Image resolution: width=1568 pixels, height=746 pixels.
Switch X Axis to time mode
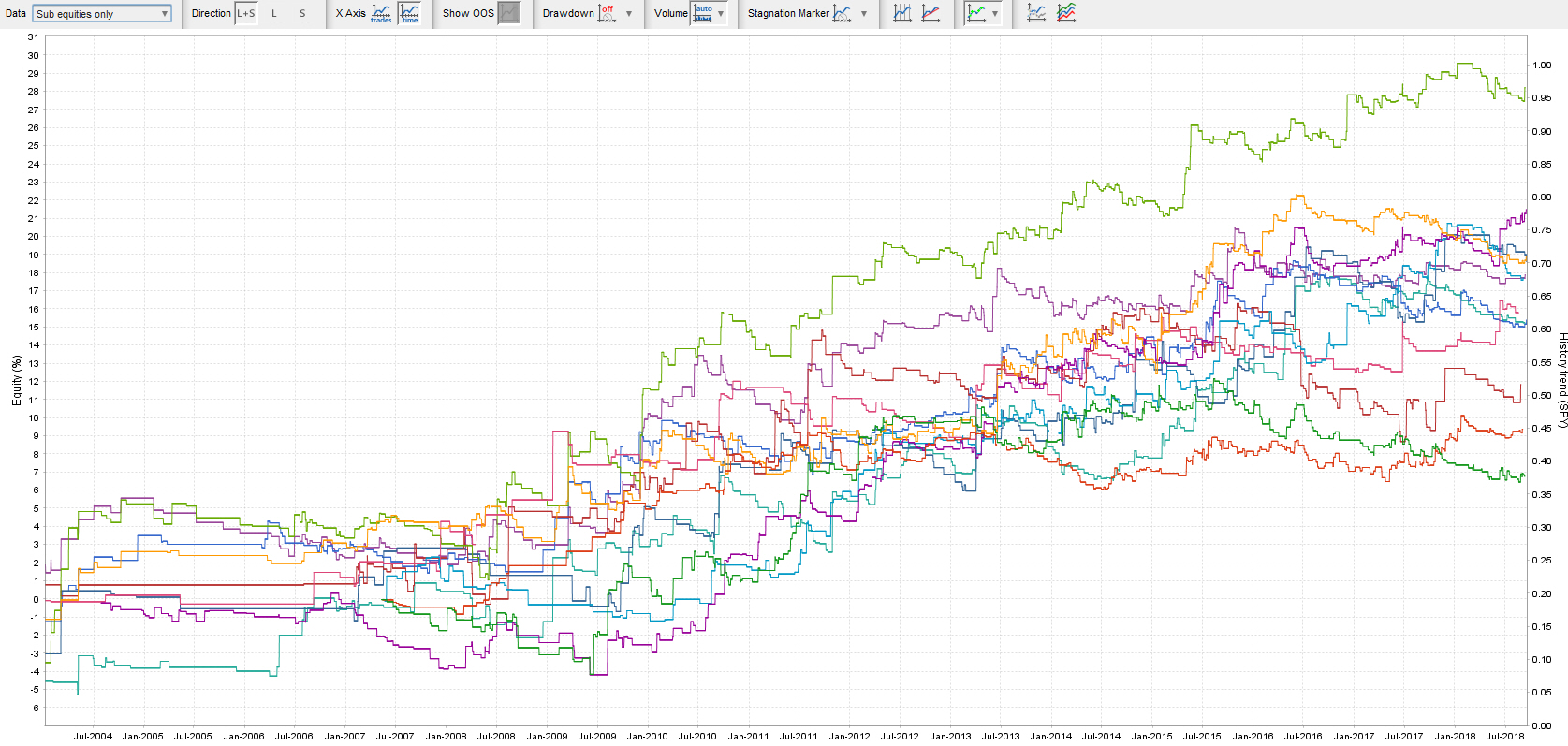click(410, 13)
